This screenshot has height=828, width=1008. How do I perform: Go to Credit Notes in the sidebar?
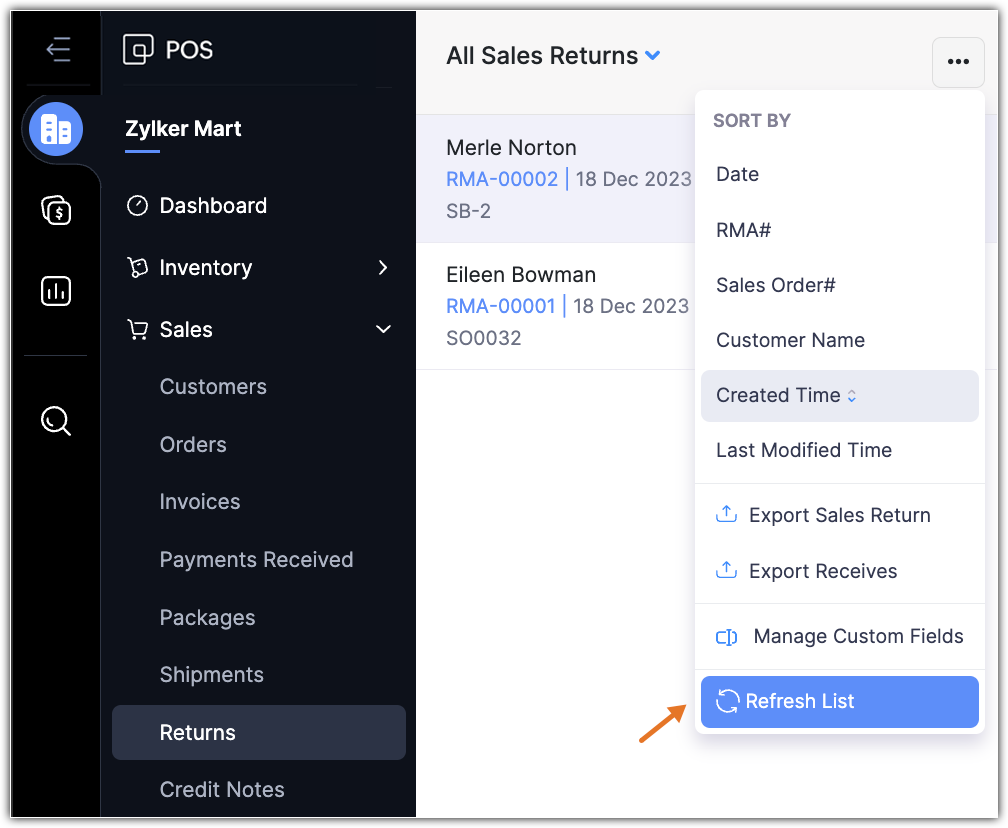222,789
